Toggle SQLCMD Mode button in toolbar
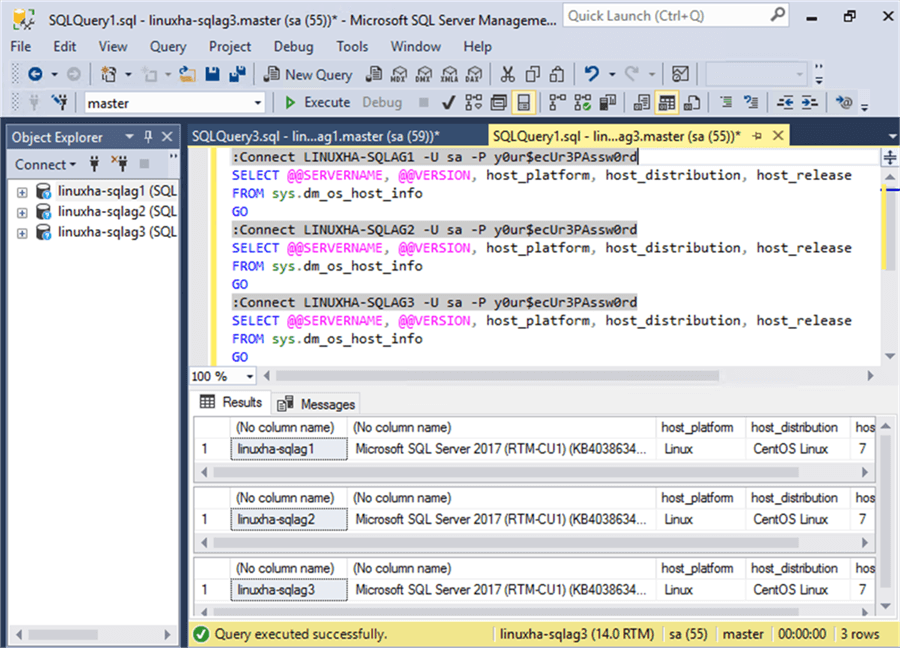Screen dimensions: 900x648 click(x=522, y=102)
